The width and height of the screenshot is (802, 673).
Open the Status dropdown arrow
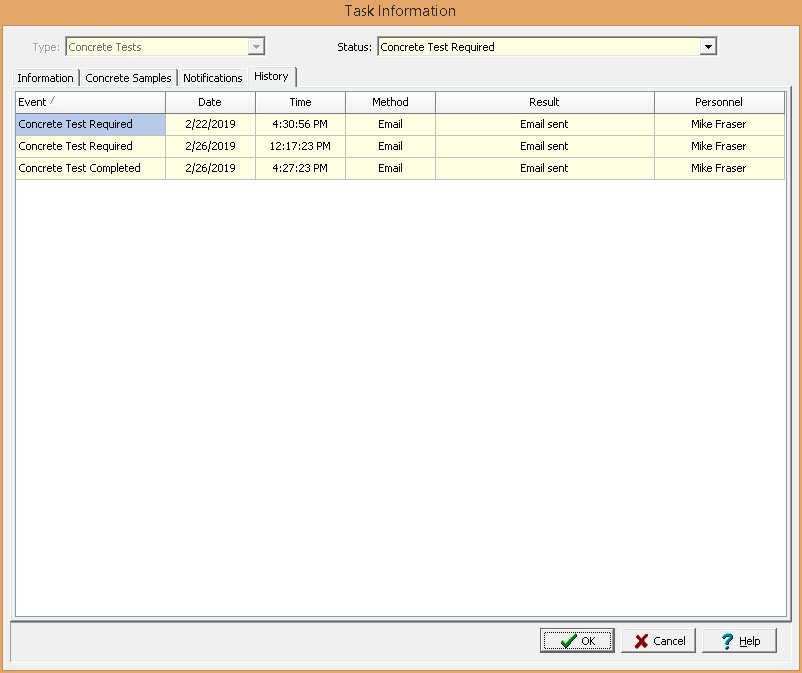[708, 47]
